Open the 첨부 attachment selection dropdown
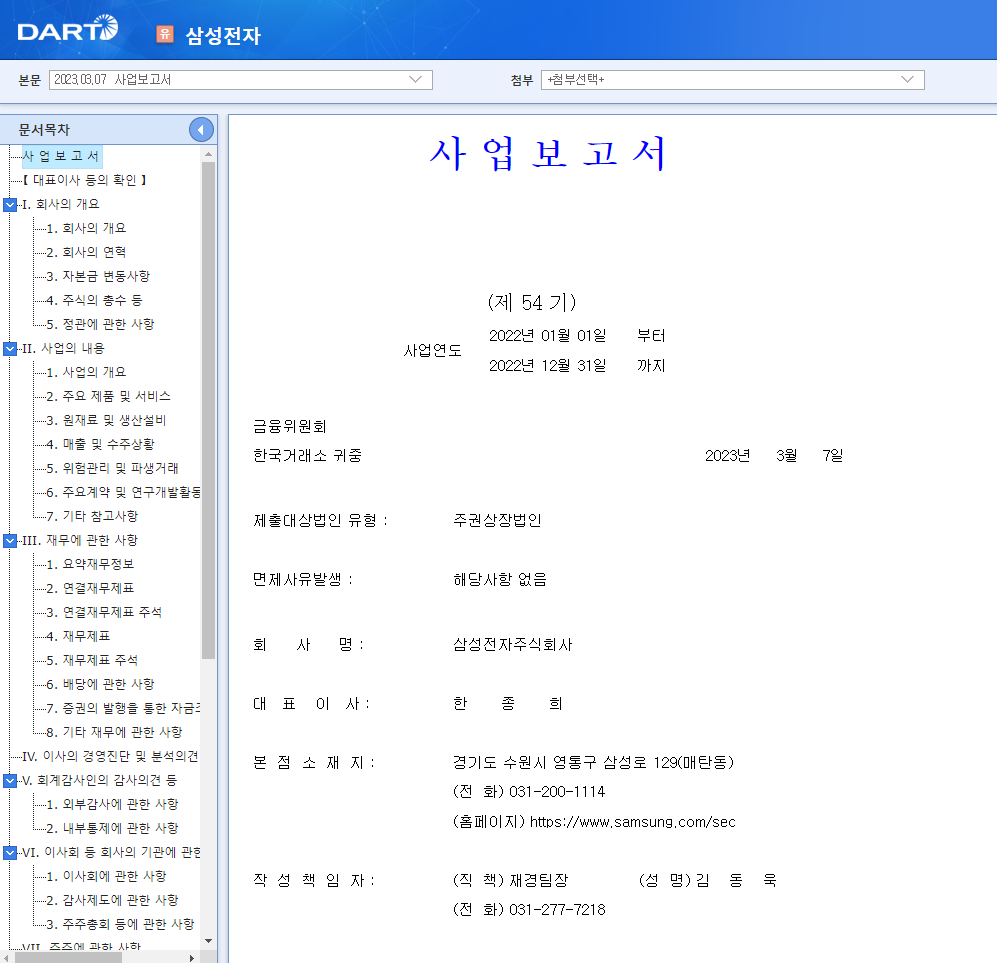This screenshot has height=963, width=997. pos(732,79)
